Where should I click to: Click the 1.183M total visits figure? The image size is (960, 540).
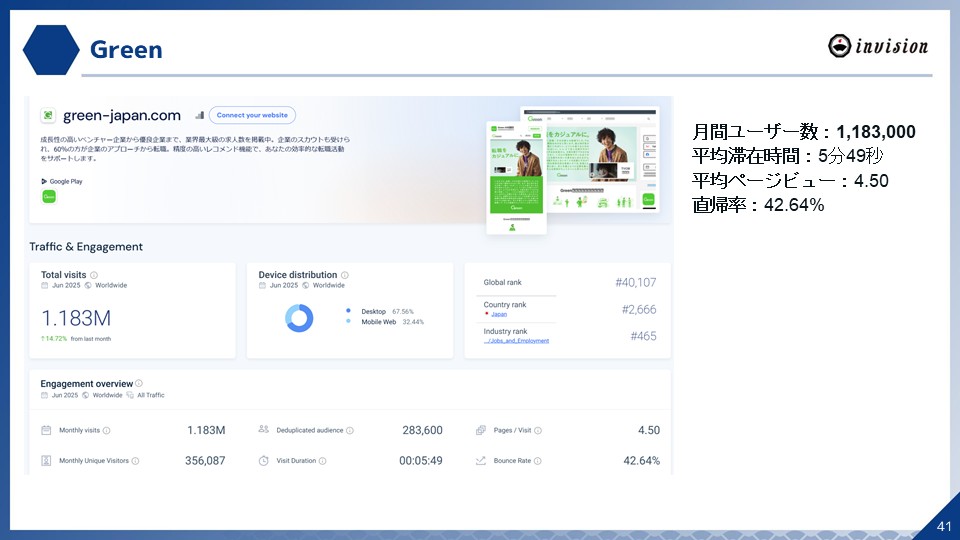pos(76,318)
